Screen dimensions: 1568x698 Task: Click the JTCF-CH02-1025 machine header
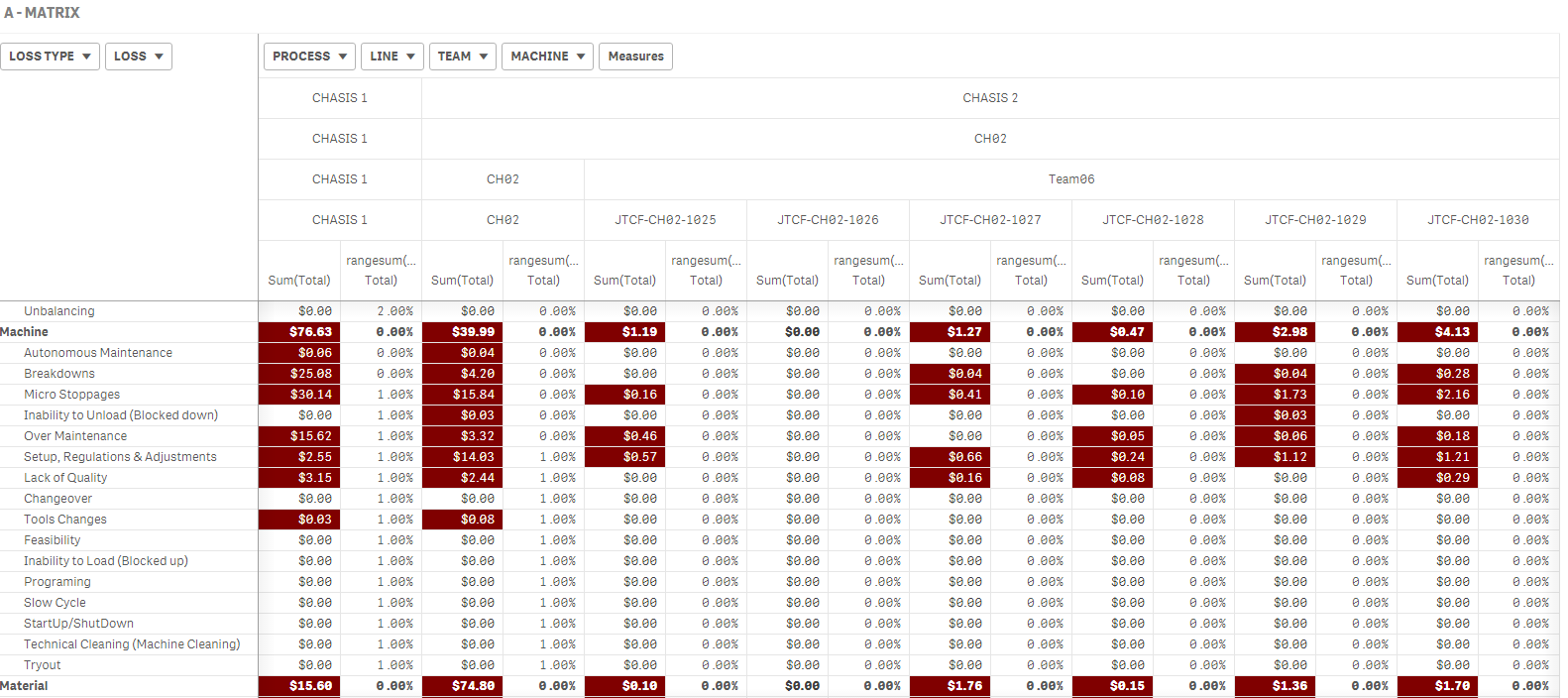pos(665,220)
